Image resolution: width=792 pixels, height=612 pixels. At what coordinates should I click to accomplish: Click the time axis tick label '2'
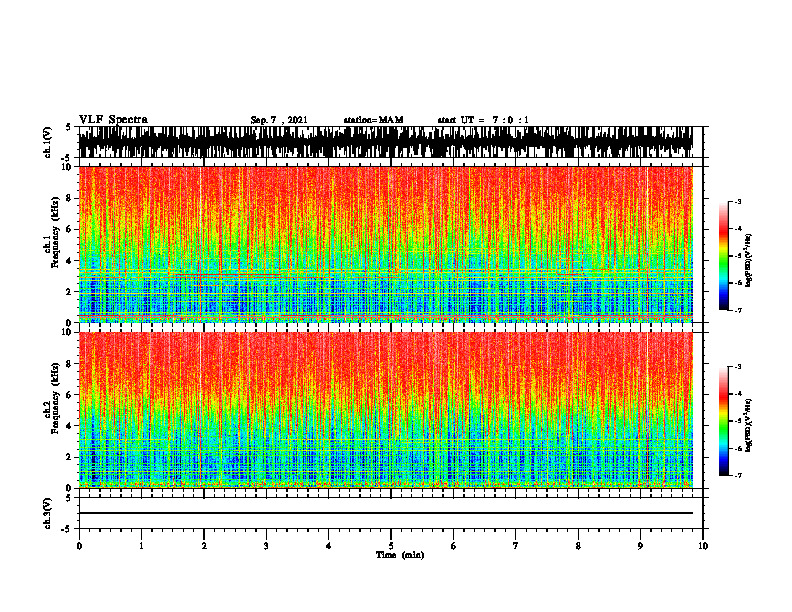pyautogui.click(x=204, y=546)
